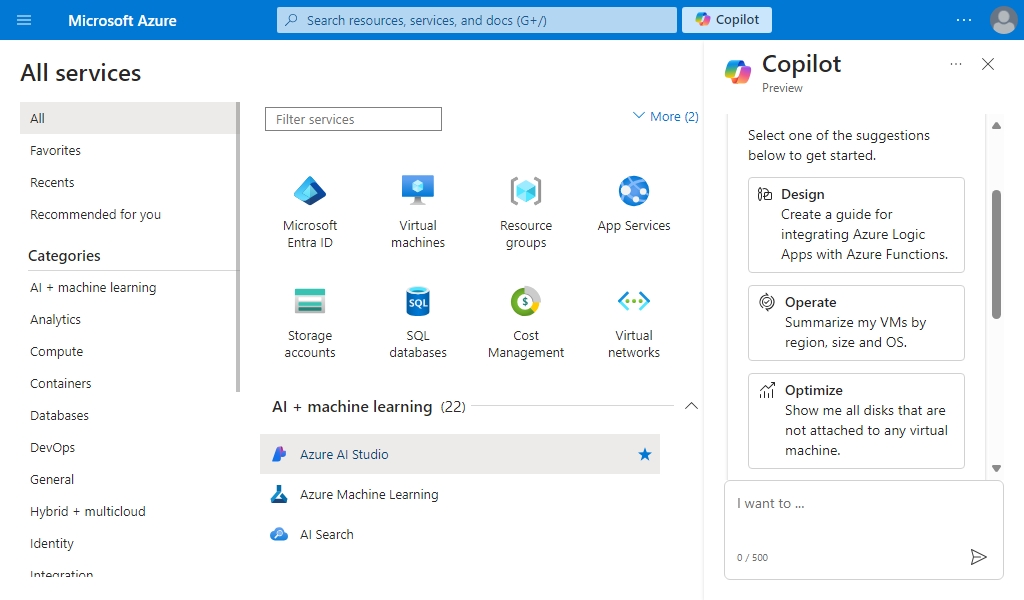Open the top bar ellipsis menu
The image size is (1024, 600).
click(963, 20)
